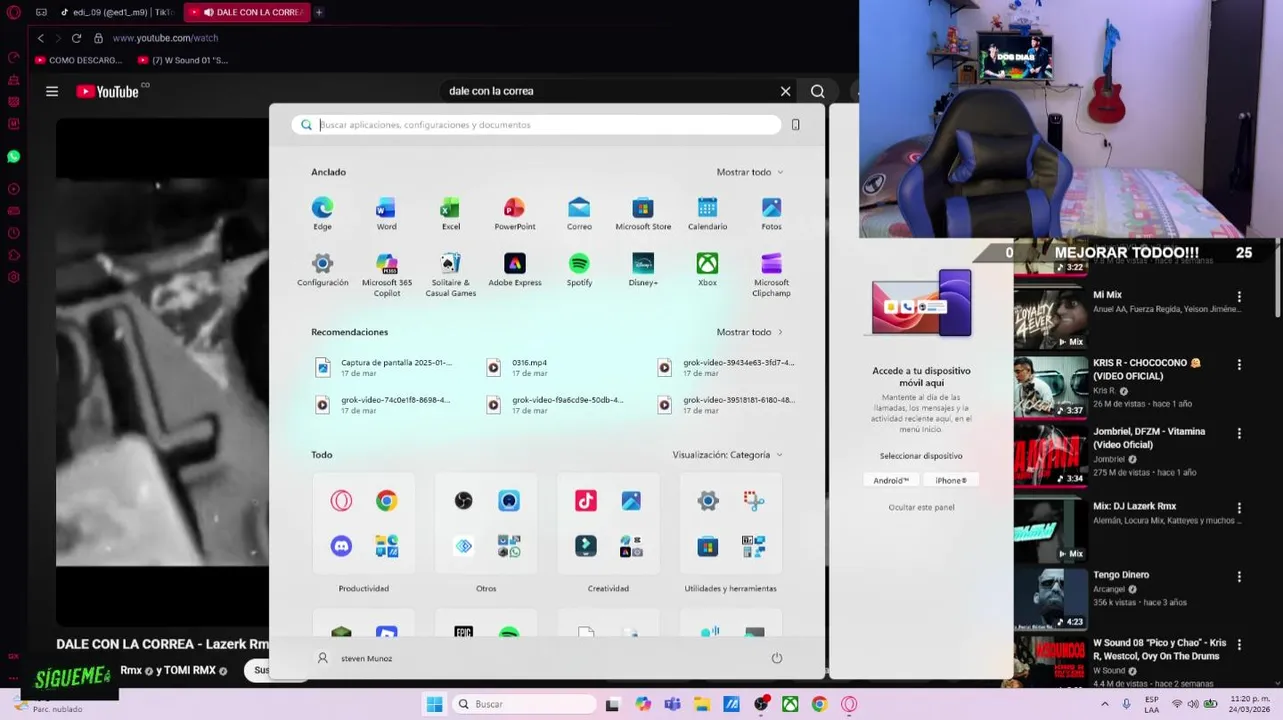
Task: Go to YouTube home logo
Action: (107, 91)
